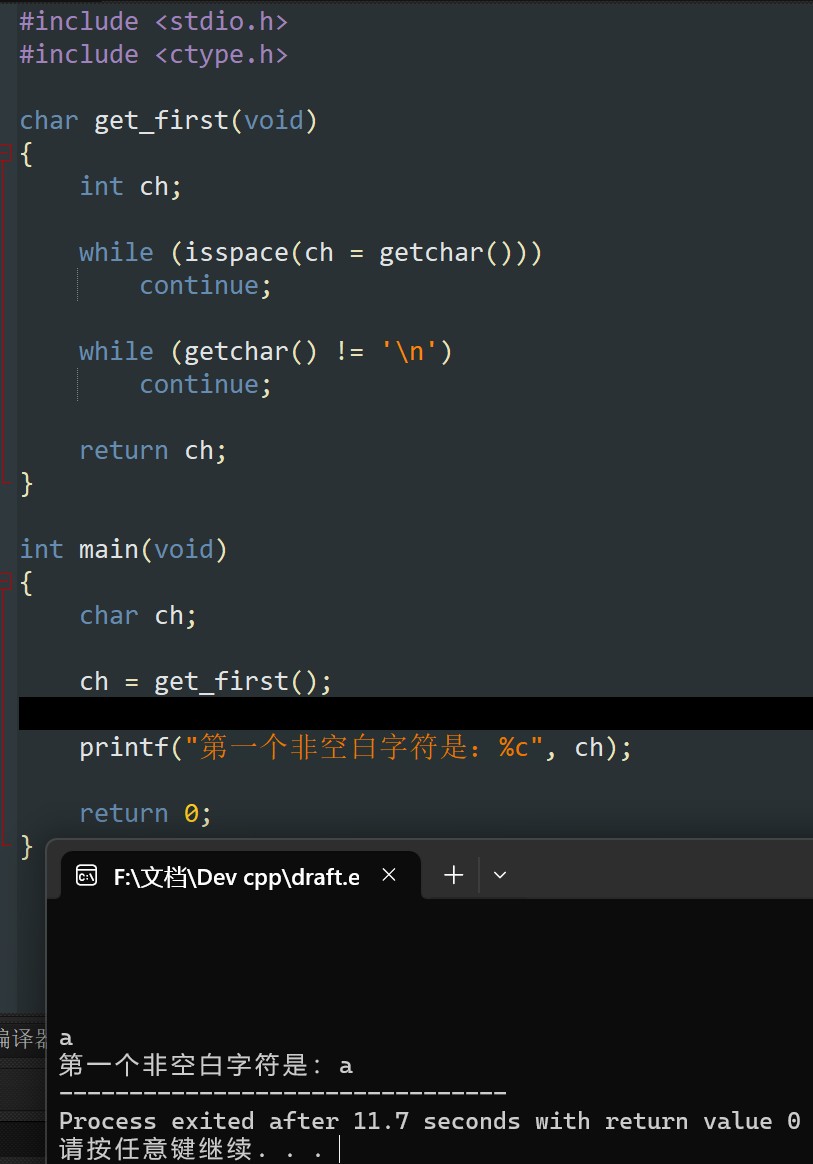Viewport: 813px width, 1164px height.
Task: Close the draft.e terminal tab
Action: (x=388, y=875)
